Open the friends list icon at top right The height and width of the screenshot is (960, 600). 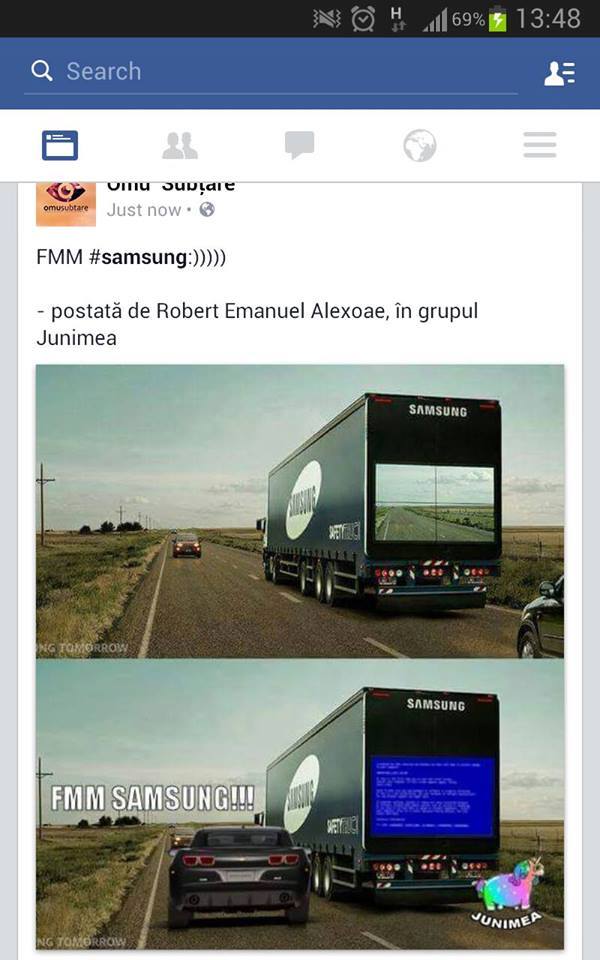click(x=559, y=73)
